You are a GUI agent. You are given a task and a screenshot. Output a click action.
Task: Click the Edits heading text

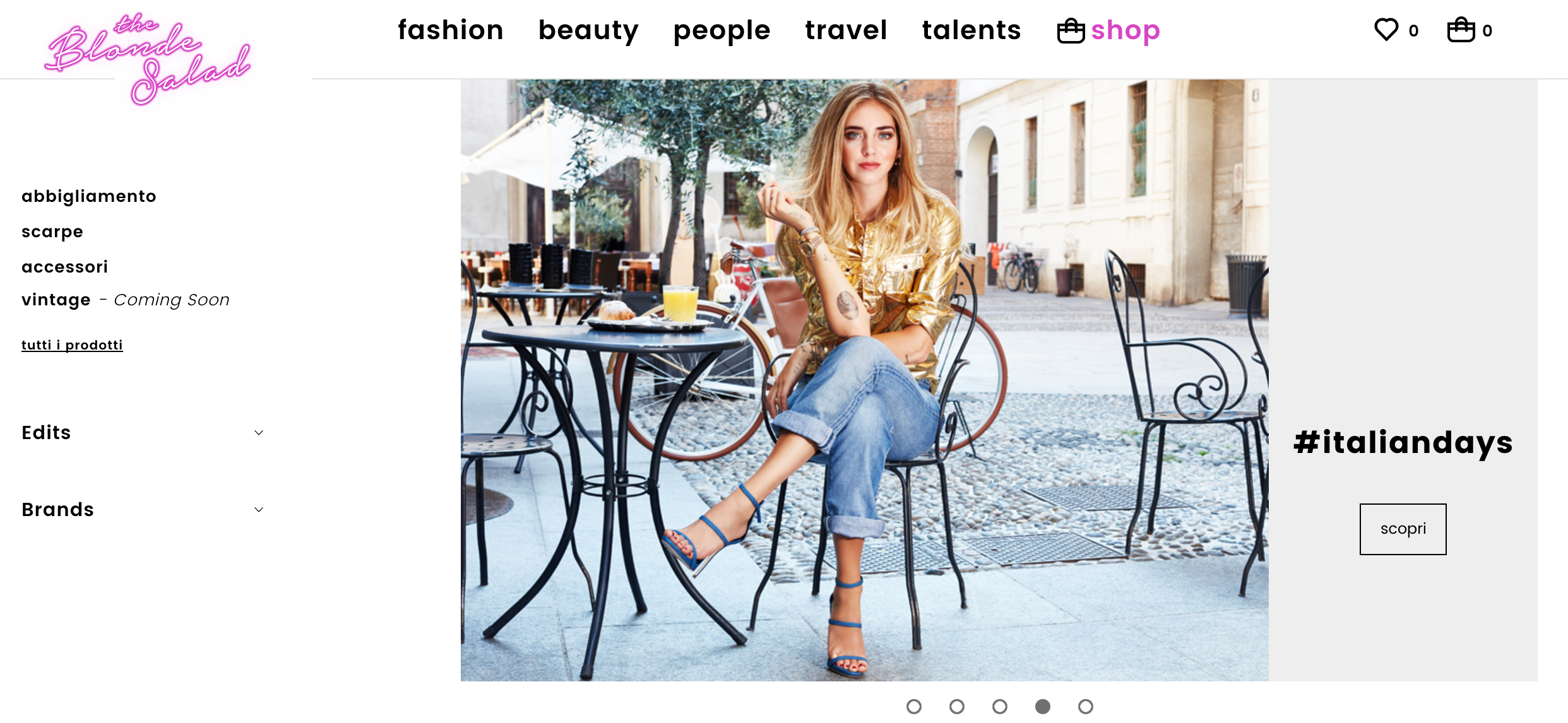[x=46, y=433]
